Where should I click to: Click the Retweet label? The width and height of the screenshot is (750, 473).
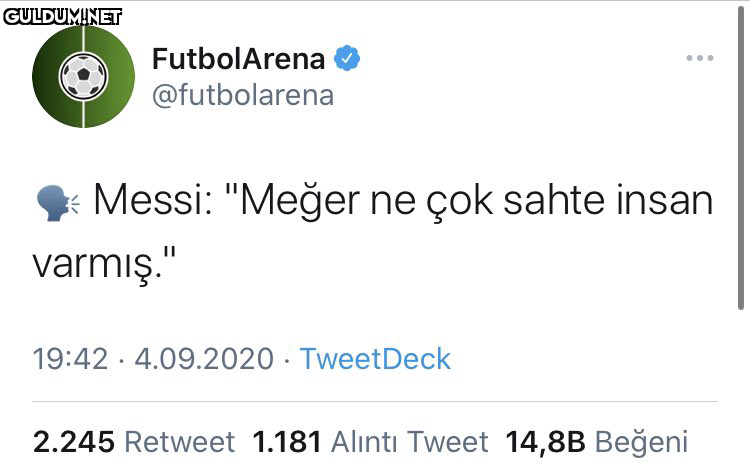(x=180, y=442)
